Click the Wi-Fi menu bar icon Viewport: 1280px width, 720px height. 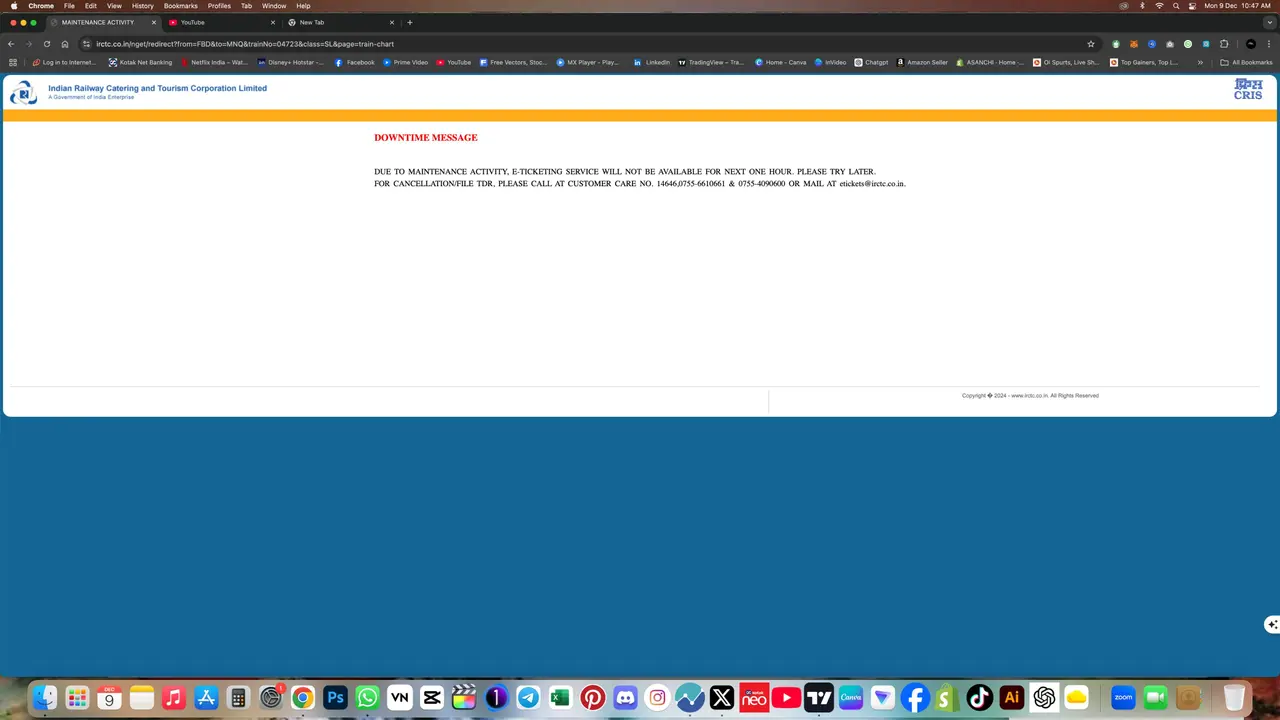(1160, 5)
